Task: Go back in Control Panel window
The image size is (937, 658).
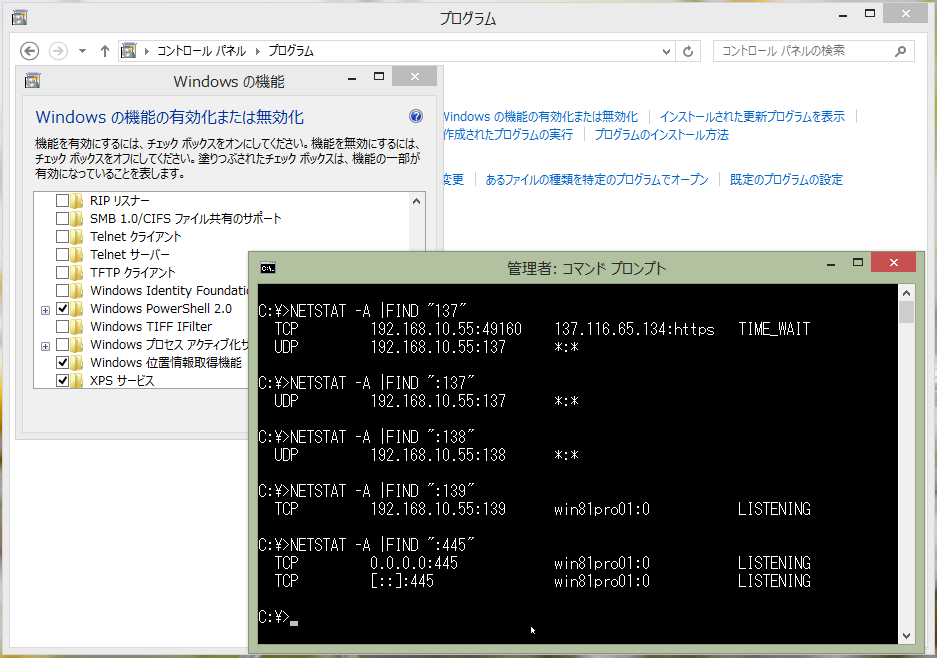Action: point(29,51)
